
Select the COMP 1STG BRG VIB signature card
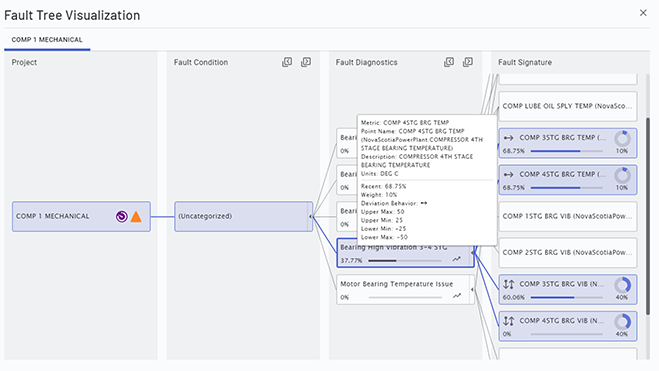click(x=568, y=216)
